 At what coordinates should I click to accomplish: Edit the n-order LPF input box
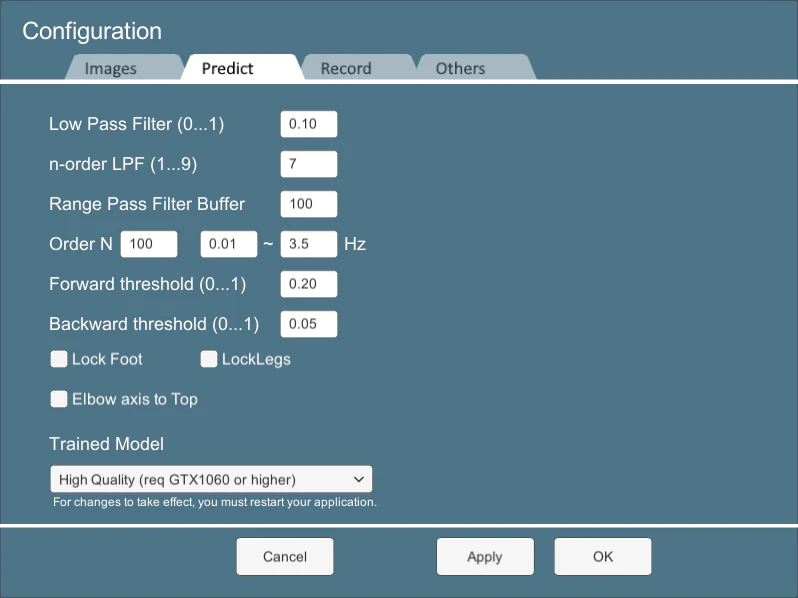pyautogui.click(x=308, y=164)
